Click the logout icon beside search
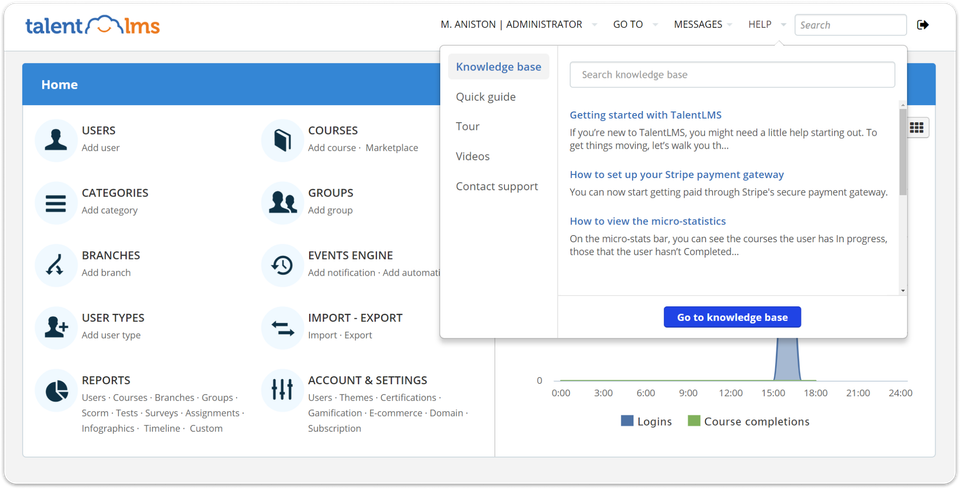960x489 pixels. (923, 25)
